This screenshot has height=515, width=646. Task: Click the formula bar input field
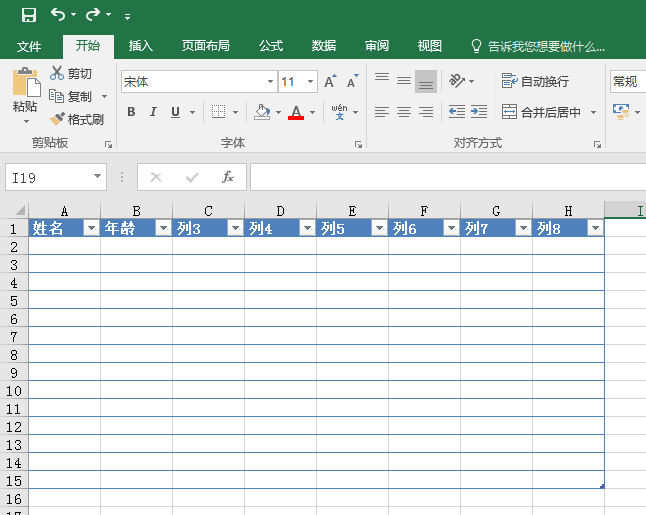click(x=440, y=177)
